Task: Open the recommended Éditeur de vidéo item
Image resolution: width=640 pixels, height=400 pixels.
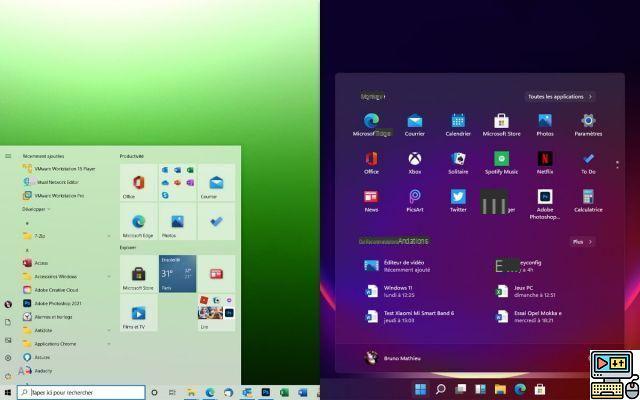Action: point(398,266)
